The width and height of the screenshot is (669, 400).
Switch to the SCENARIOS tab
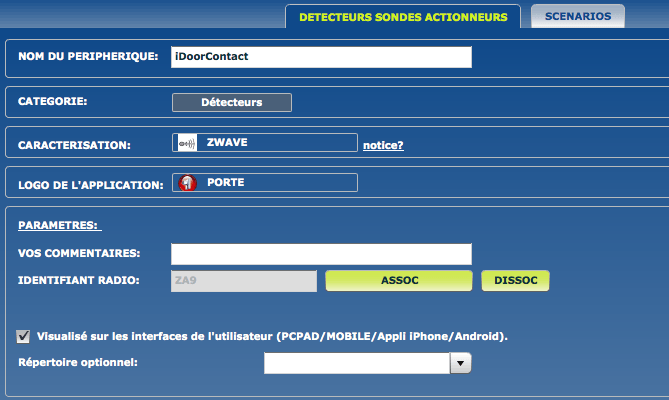578,16
